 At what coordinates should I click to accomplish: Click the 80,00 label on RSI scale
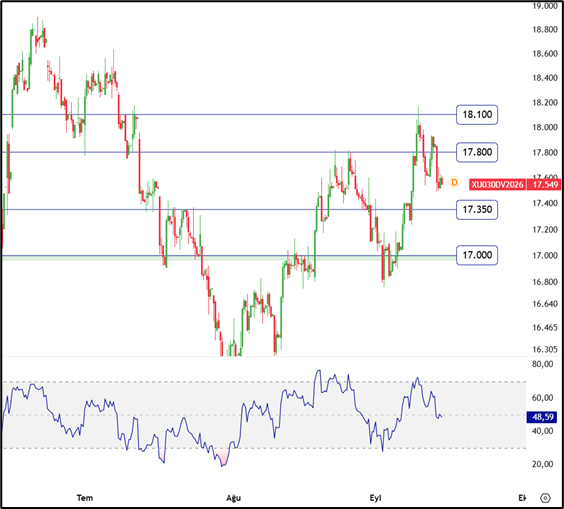tap(543, 364)
